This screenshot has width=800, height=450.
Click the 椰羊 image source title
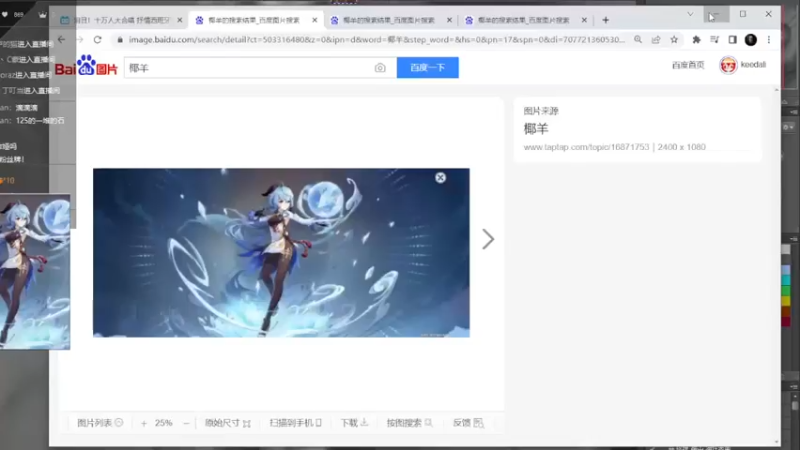coord(536,129)
